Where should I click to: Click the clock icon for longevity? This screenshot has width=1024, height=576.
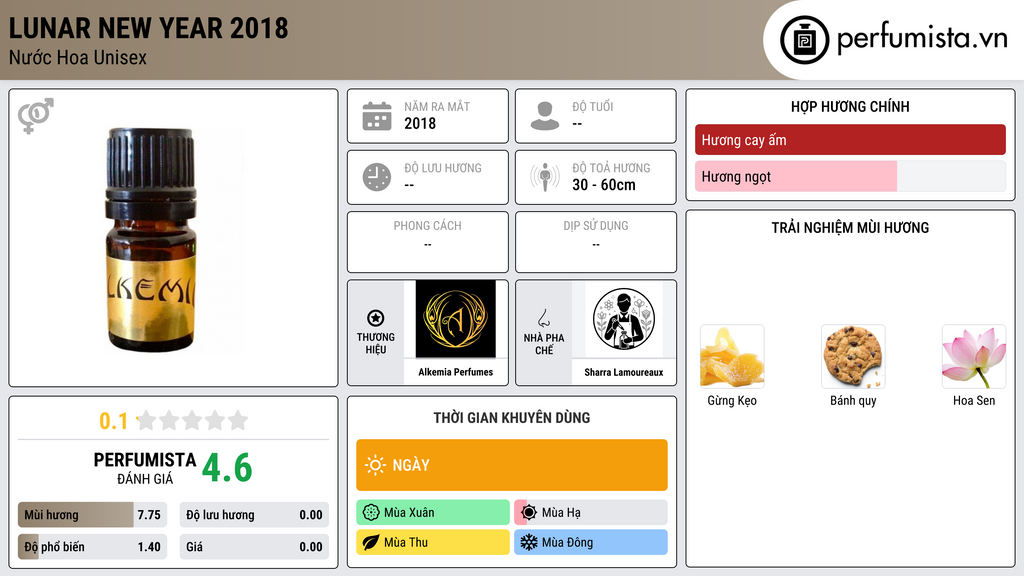click(377, 177)
